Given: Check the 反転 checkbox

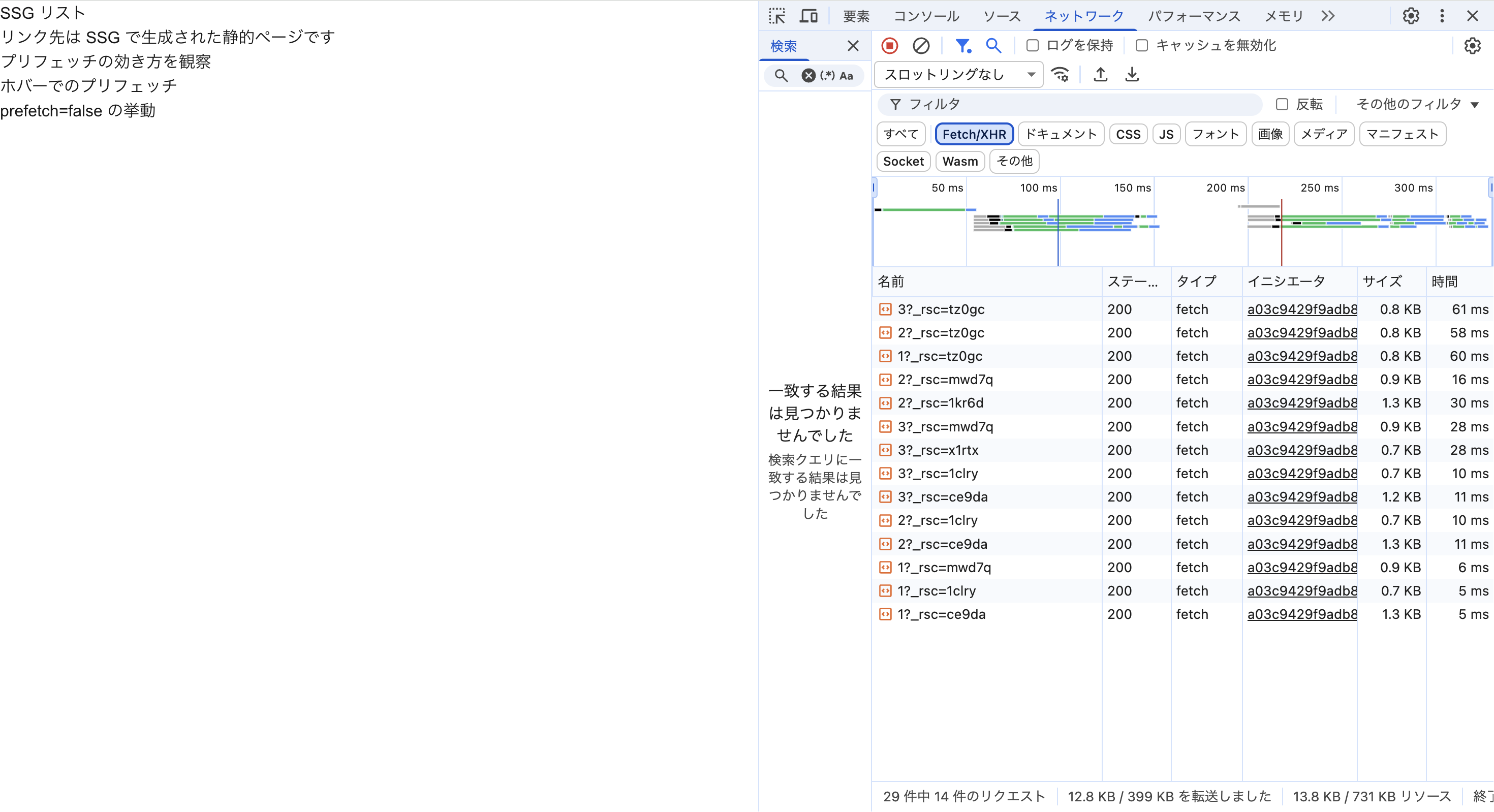Looking at the screenshot, I should pos(1282,104).
